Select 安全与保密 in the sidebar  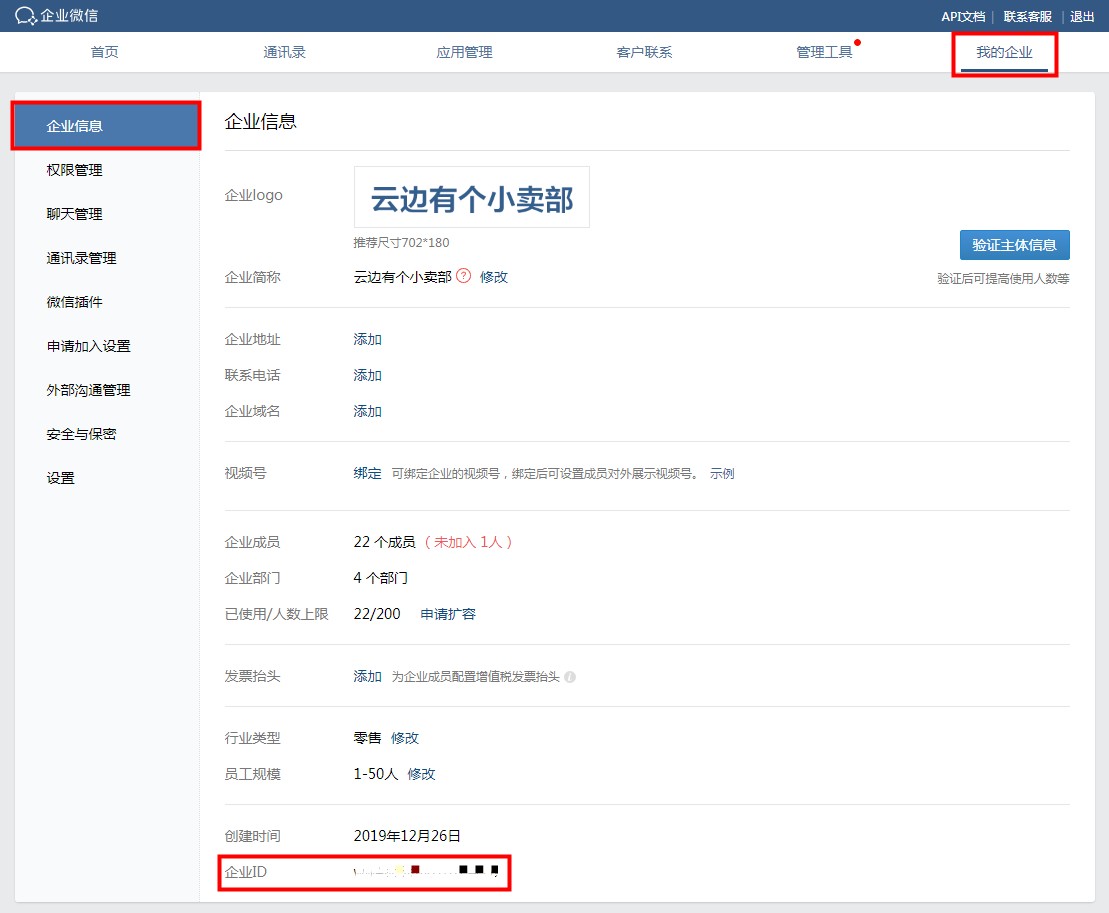pos(81,434)
